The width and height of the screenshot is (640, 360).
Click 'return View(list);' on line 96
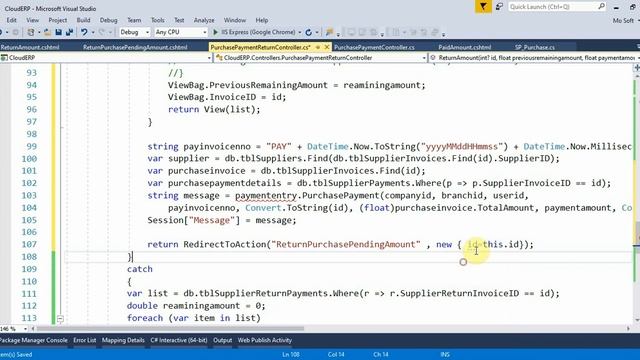(214, 109)
